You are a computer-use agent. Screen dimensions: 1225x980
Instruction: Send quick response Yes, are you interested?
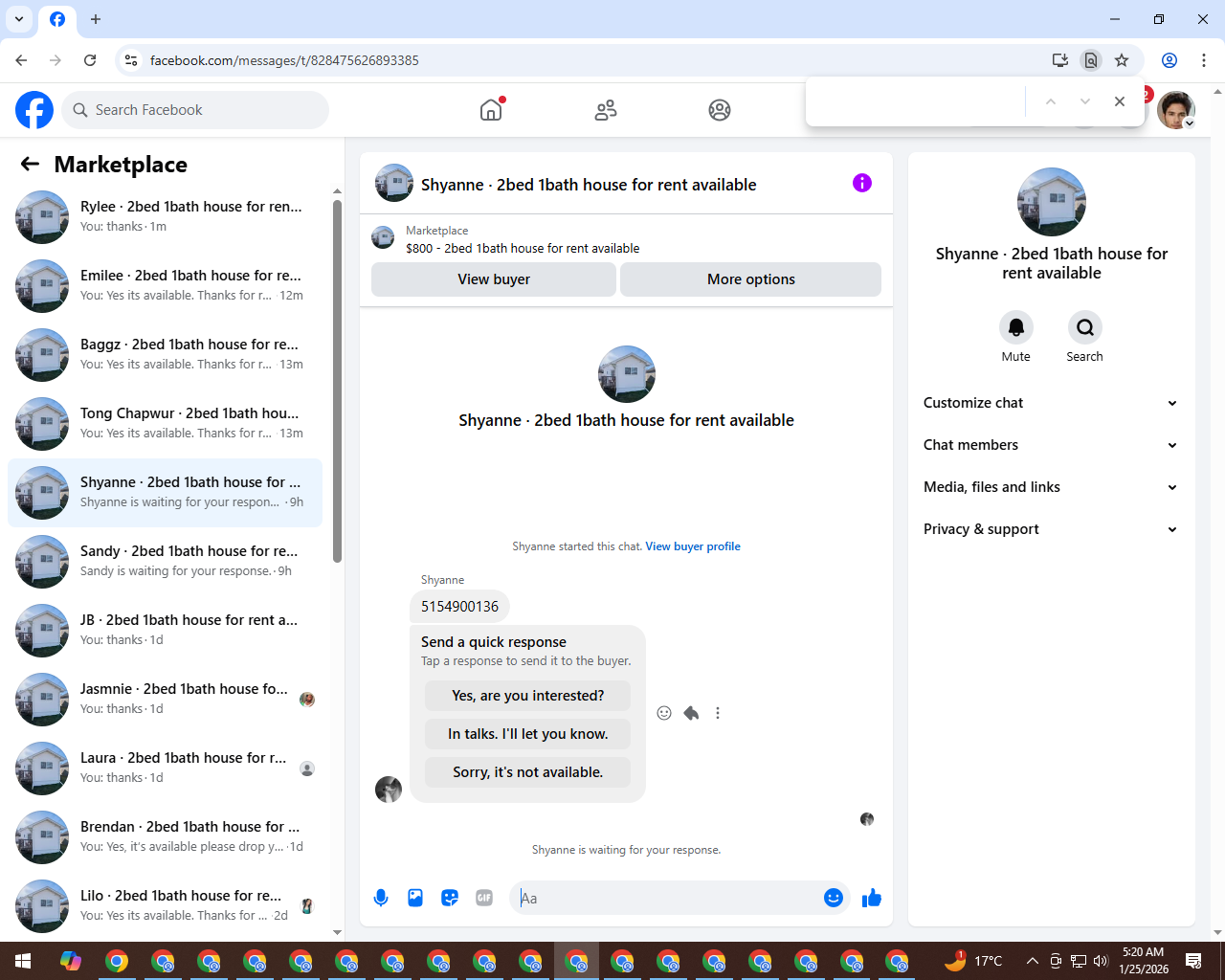528,696
